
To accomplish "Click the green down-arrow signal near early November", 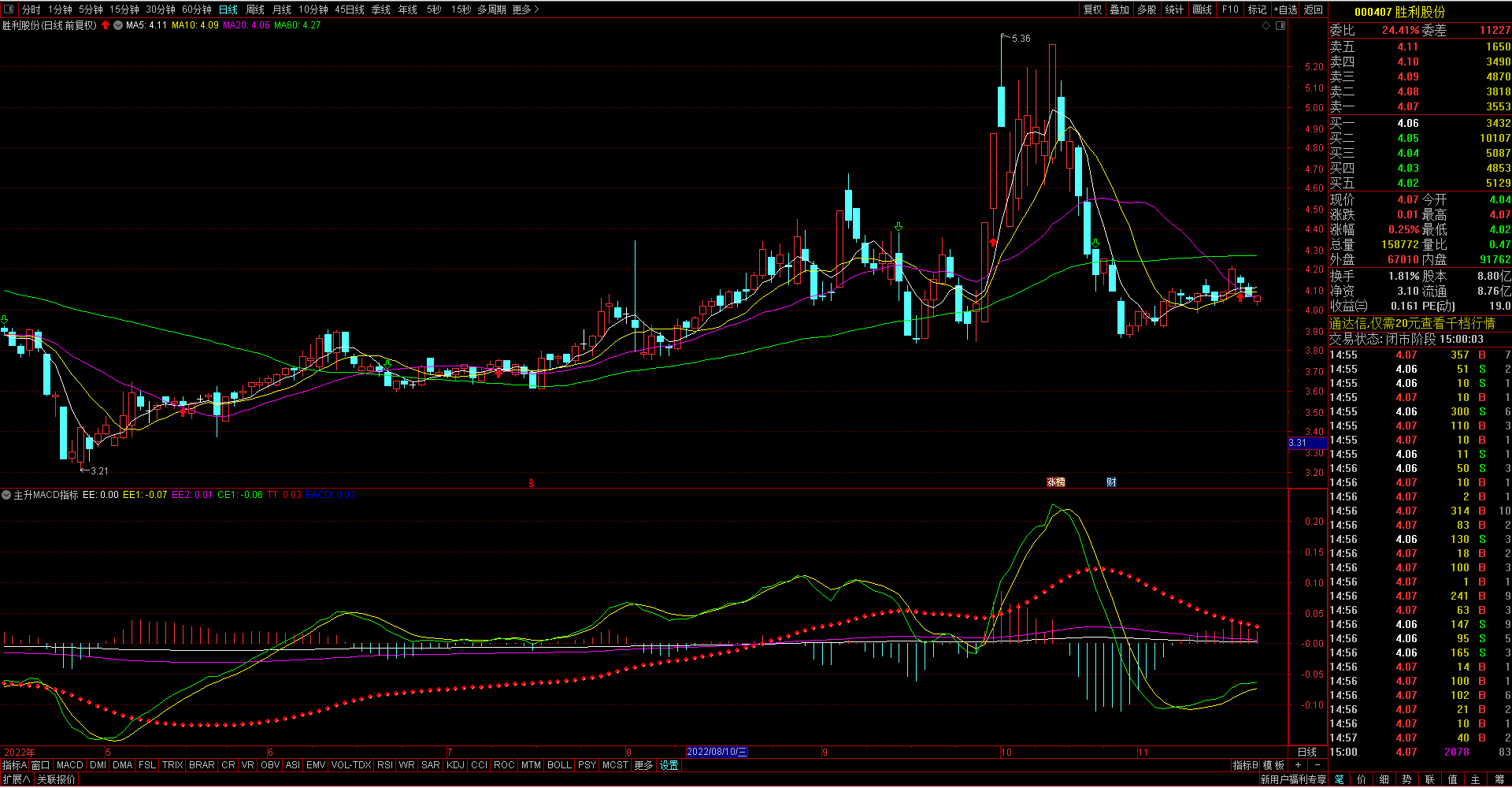I will [x=1095, y=243].
